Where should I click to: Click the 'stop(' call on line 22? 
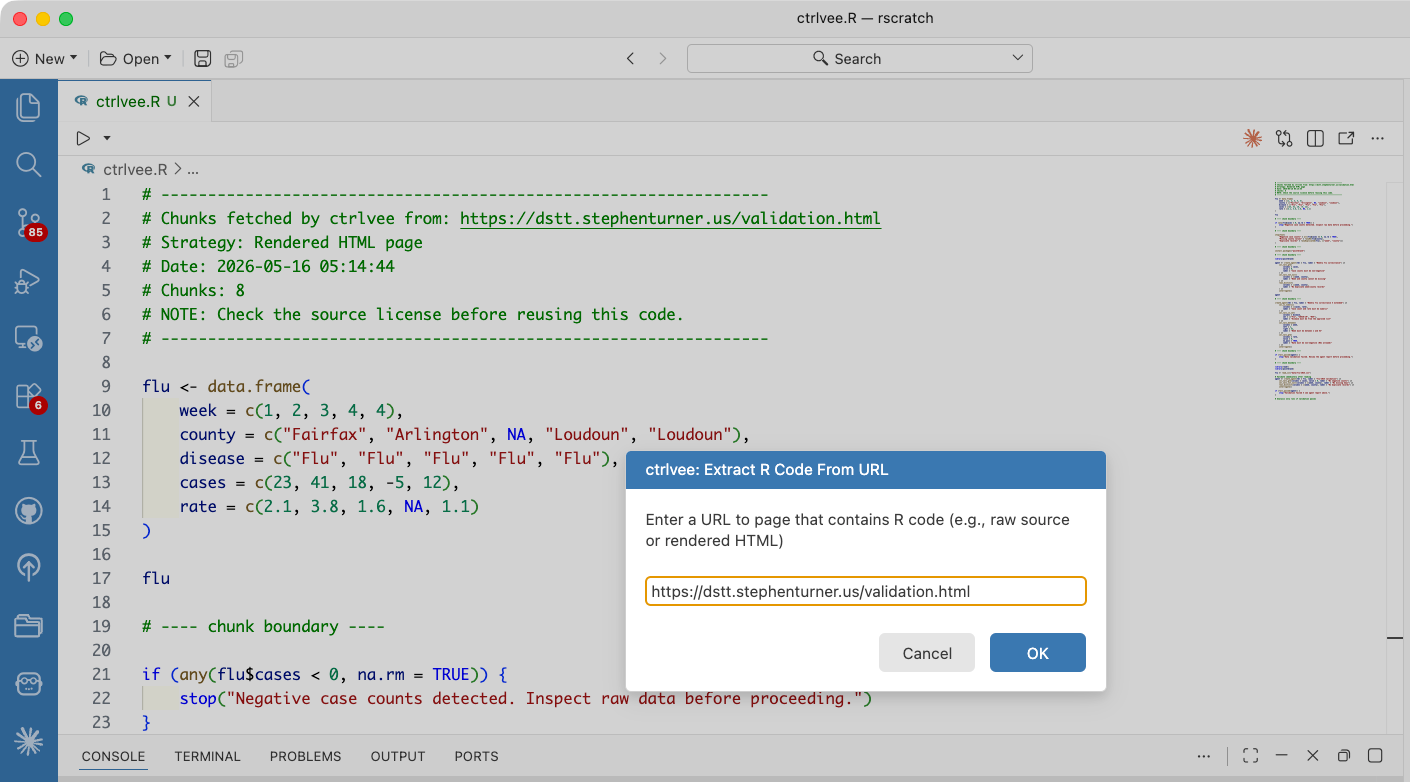(x=203, y=698)
